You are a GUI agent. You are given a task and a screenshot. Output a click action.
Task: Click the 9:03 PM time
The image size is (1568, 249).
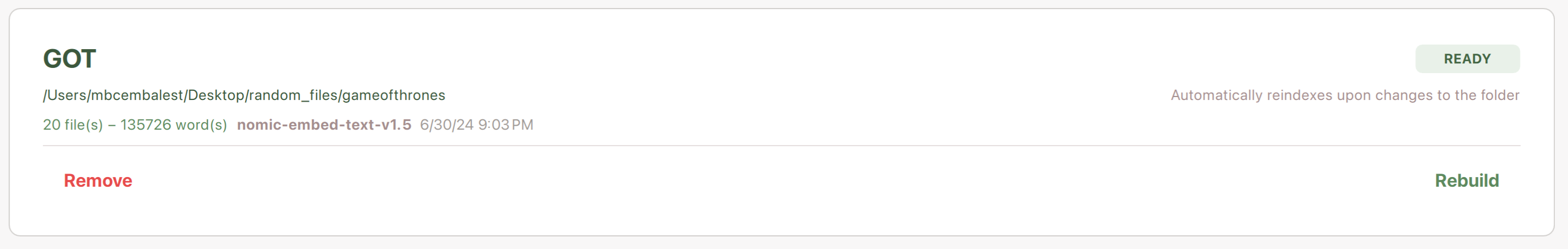tap(505, 125)
